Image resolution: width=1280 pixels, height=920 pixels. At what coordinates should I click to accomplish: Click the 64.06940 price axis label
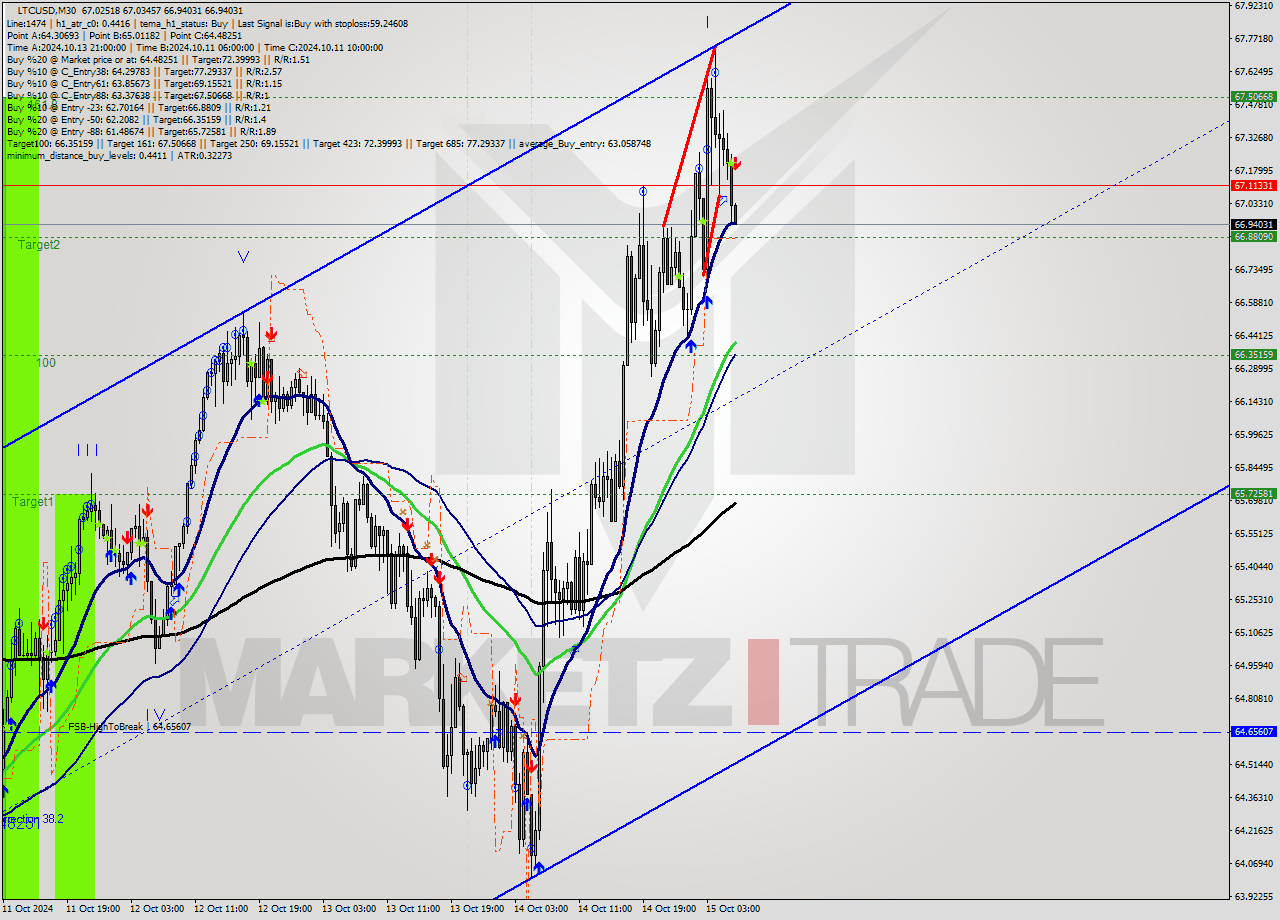[x=1253, y=863]
